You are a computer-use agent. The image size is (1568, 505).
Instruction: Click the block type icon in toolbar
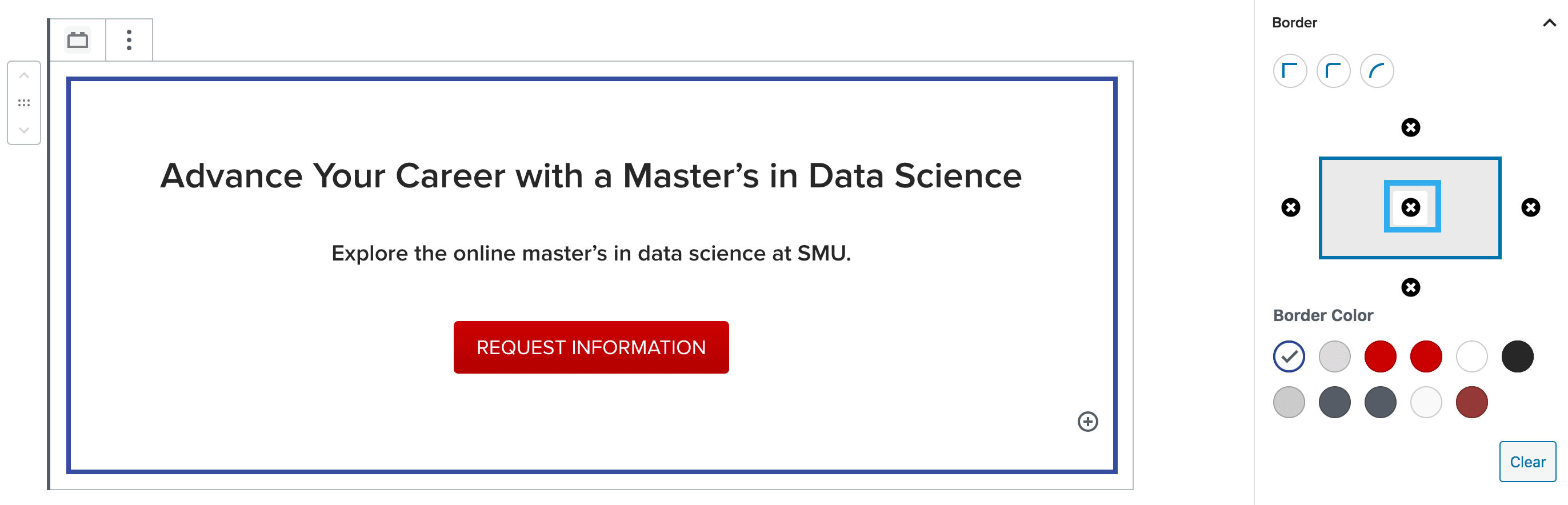[77, 40]
